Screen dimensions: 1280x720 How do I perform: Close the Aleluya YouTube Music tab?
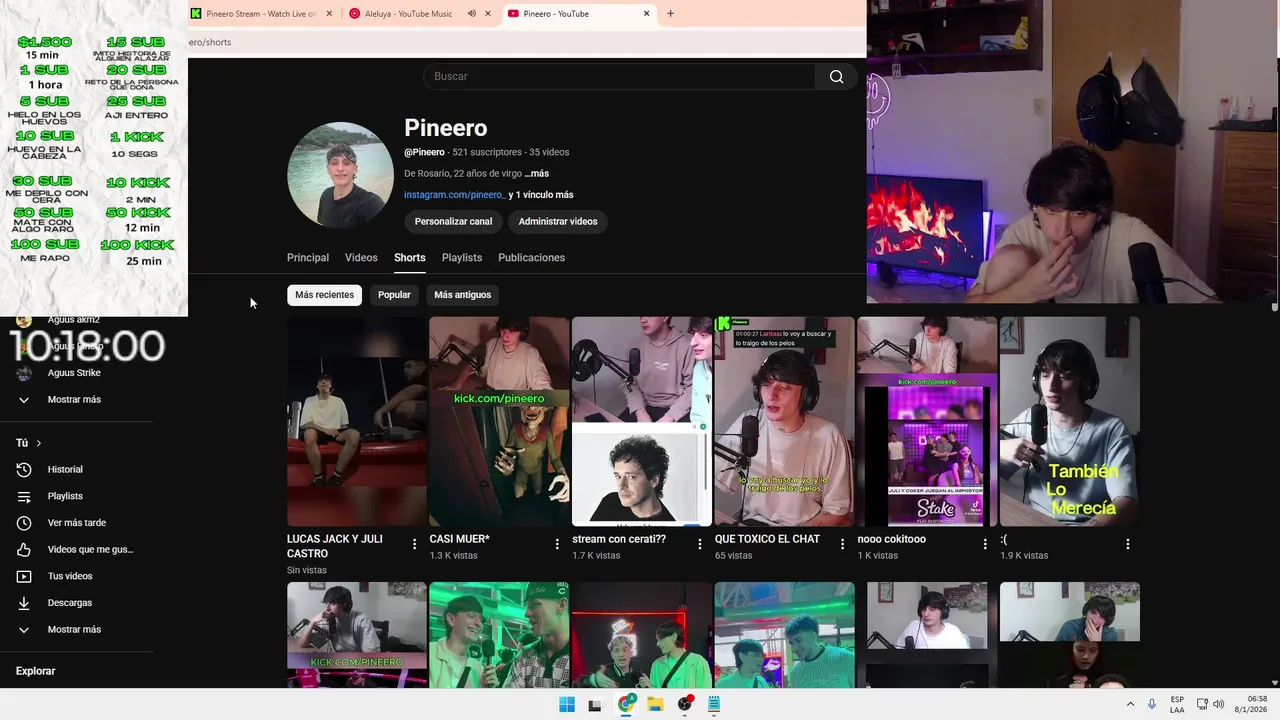[x=488, y=14]
